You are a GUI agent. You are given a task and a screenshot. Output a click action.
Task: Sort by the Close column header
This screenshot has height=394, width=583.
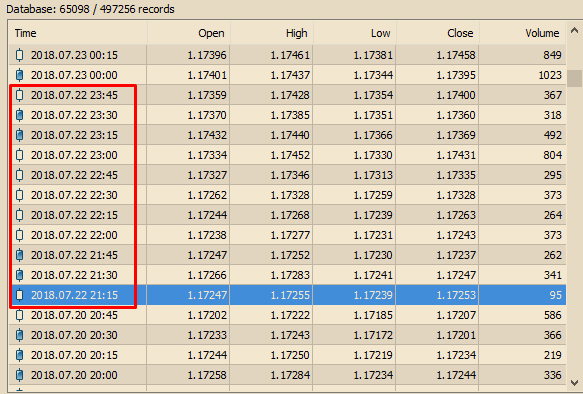[438, 33]
